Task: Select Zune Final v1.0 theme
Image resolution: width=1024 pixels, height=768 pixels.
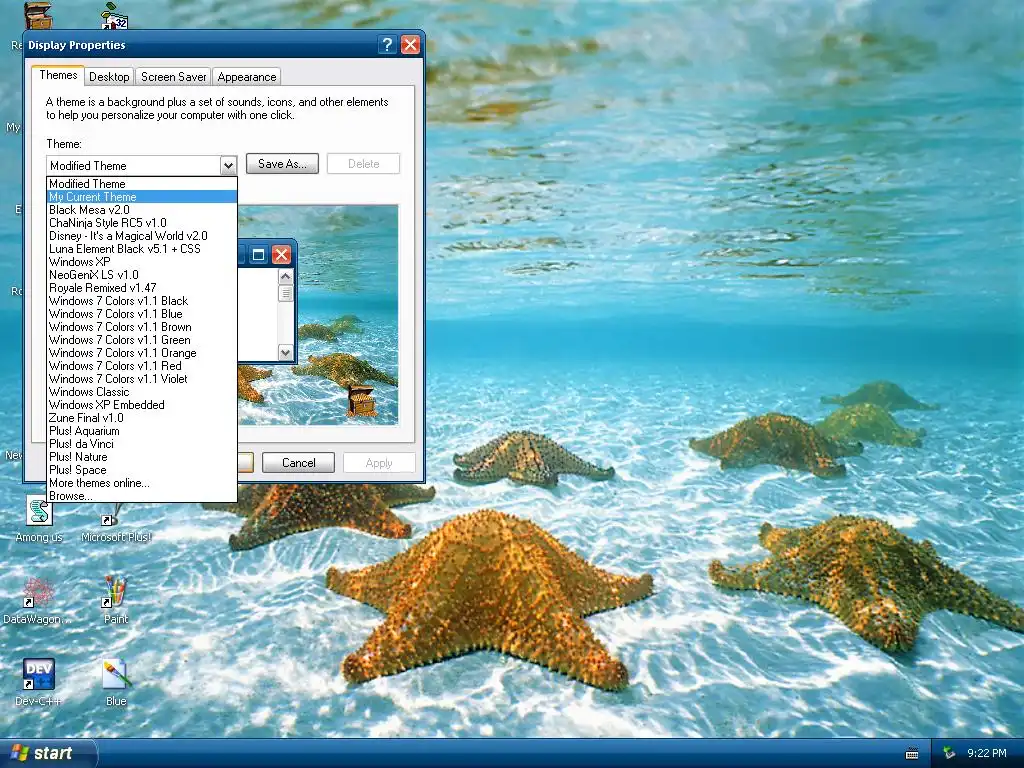Action: (142, 418)
